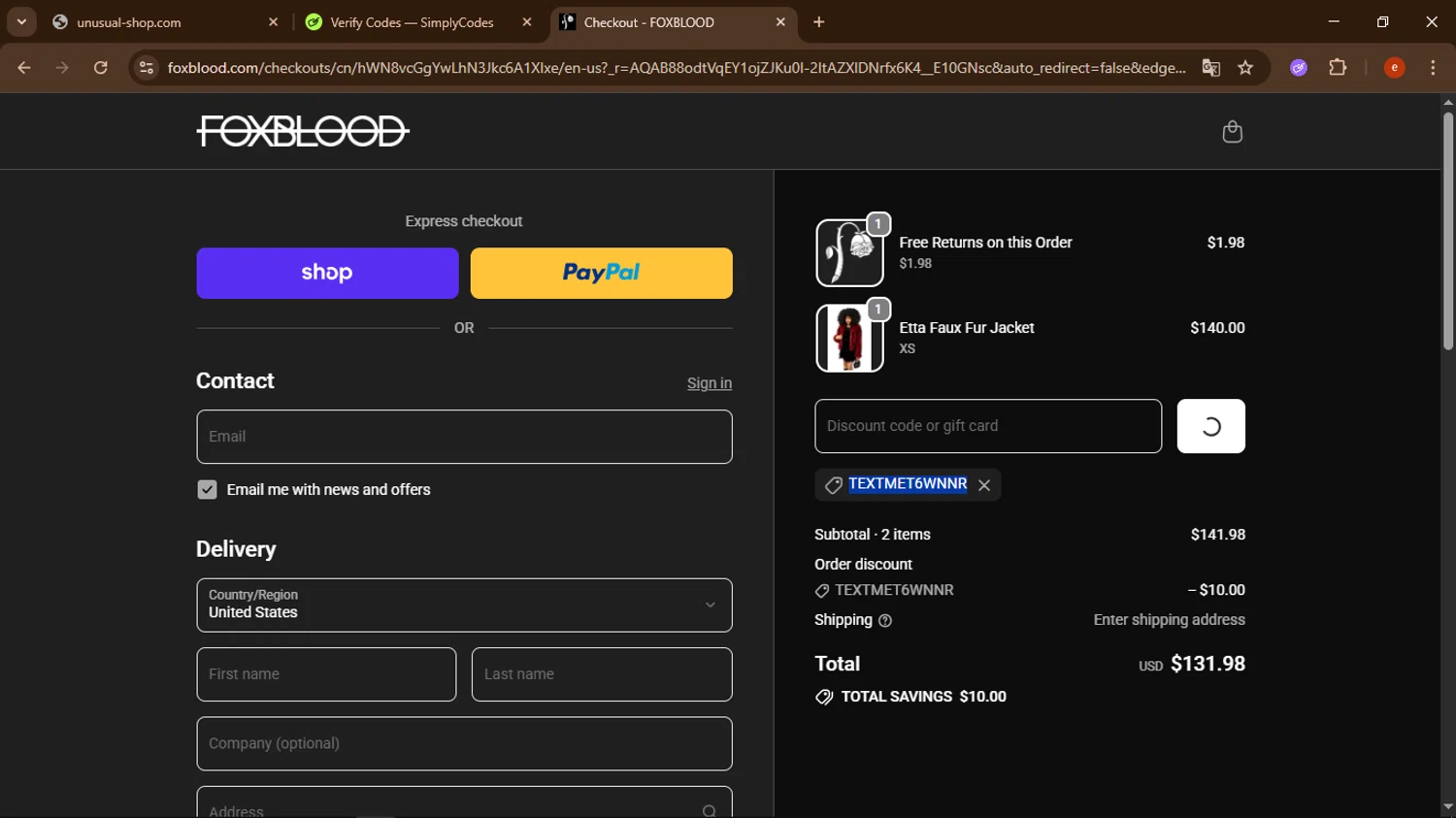Click the Etta Faux Fur Jacket thumbnail

pyautogui.click(x=849, y=338)
